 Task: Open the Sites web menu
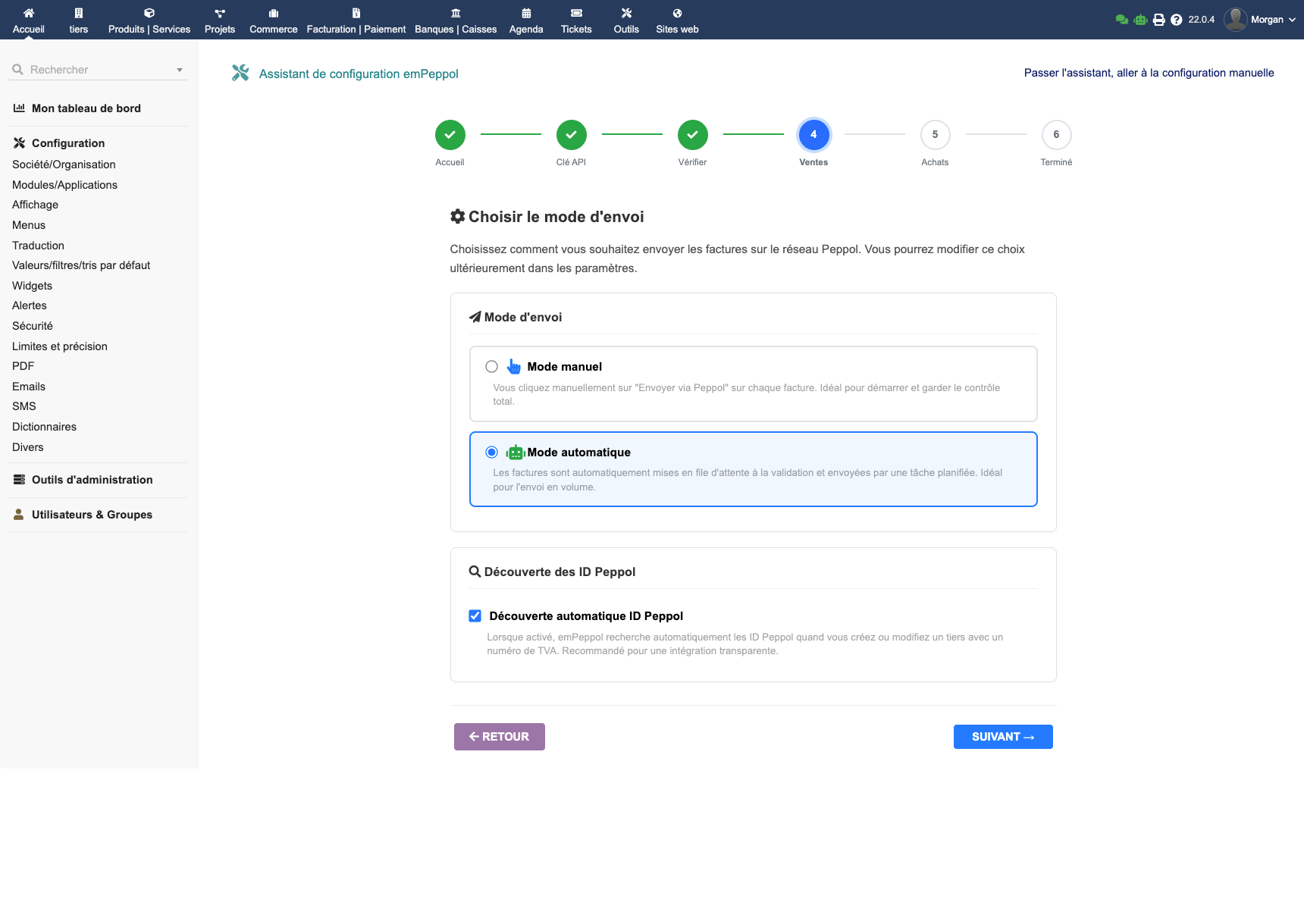coord(677,20)
